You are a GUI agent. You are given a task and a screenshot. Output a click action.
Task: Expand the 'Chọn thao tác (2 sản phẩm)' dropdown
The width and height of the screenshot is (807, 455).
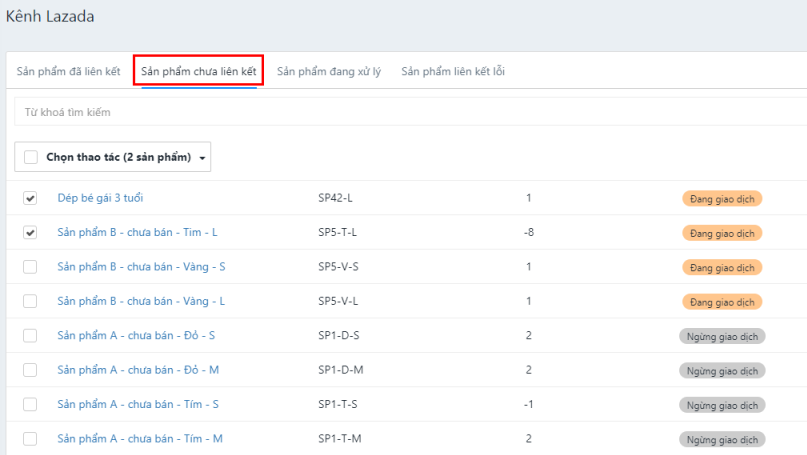tap(113, 157)
